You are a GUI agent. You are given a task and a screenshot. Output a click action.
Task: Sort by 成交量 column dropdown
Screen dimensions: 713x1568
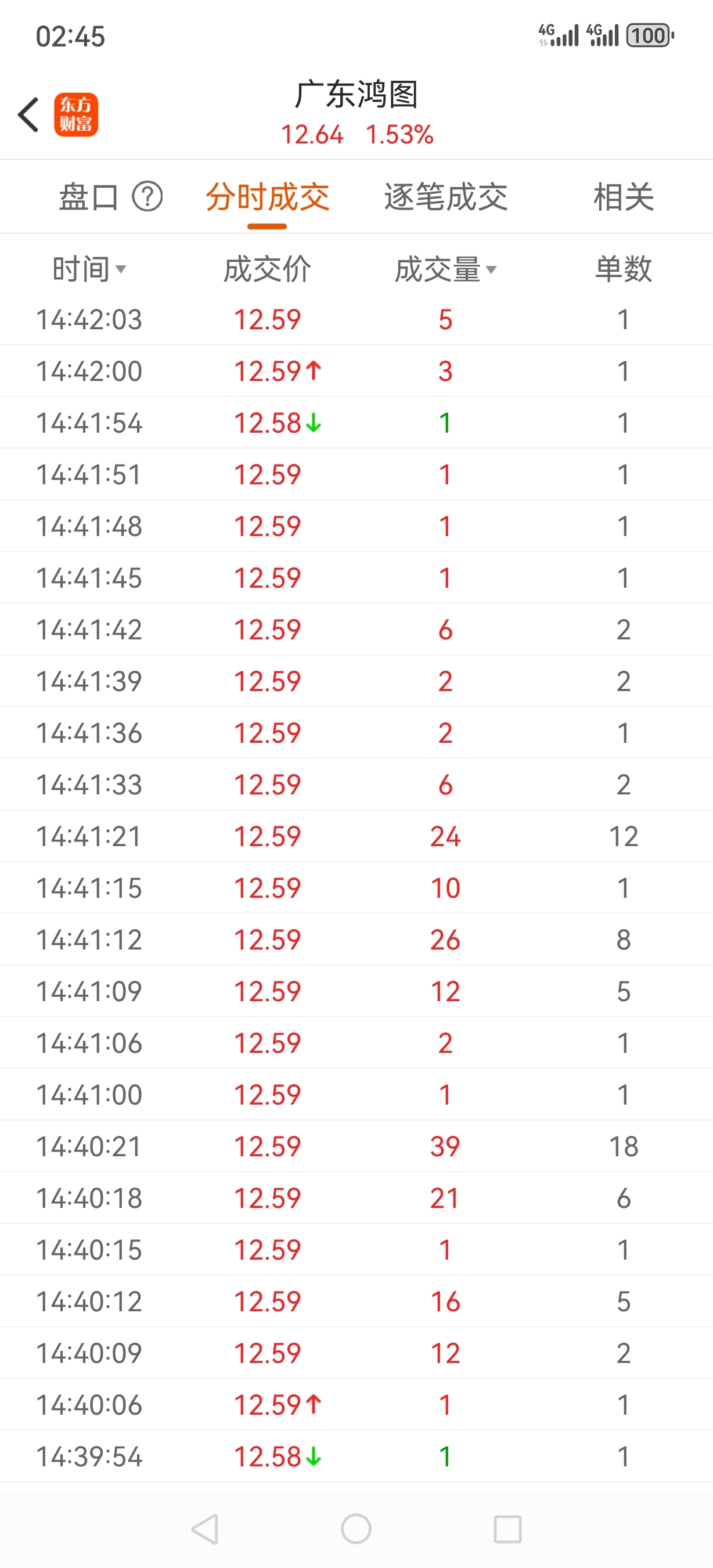[x=445, y=269]
